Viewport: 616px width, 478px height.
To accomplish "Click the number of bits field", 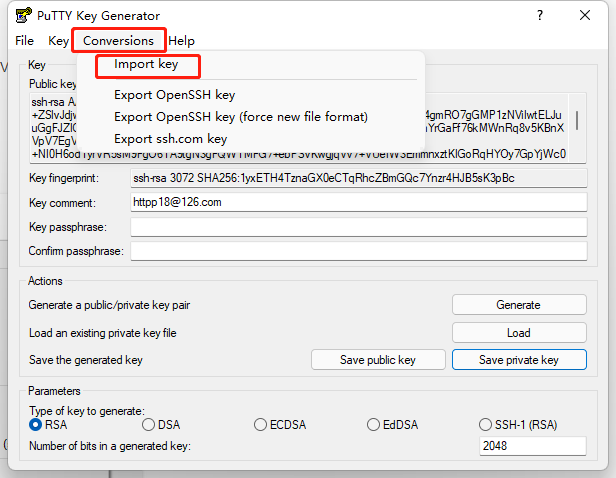I will [x=532, y=446].
